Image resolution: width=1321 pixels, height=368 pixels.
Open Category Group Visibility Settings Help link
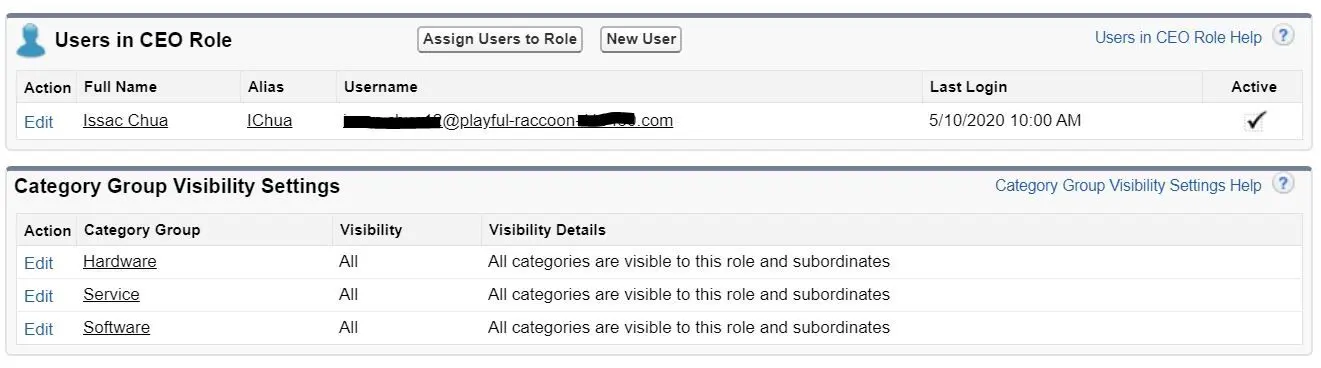pyautogui.click(x=1128, y=186)
